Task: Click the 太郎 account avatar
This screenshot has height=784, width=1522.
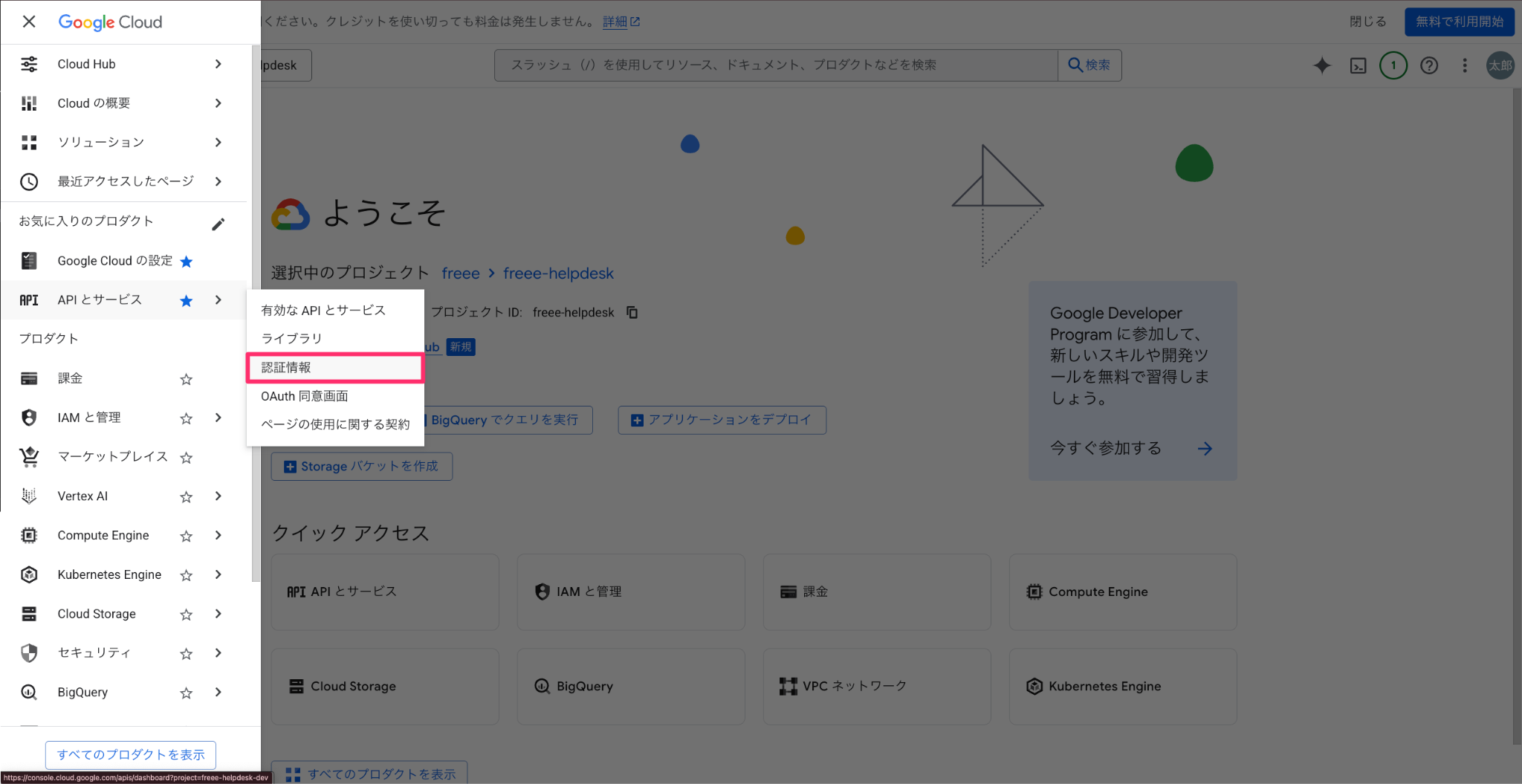Action: click(x=1500, y=65)
